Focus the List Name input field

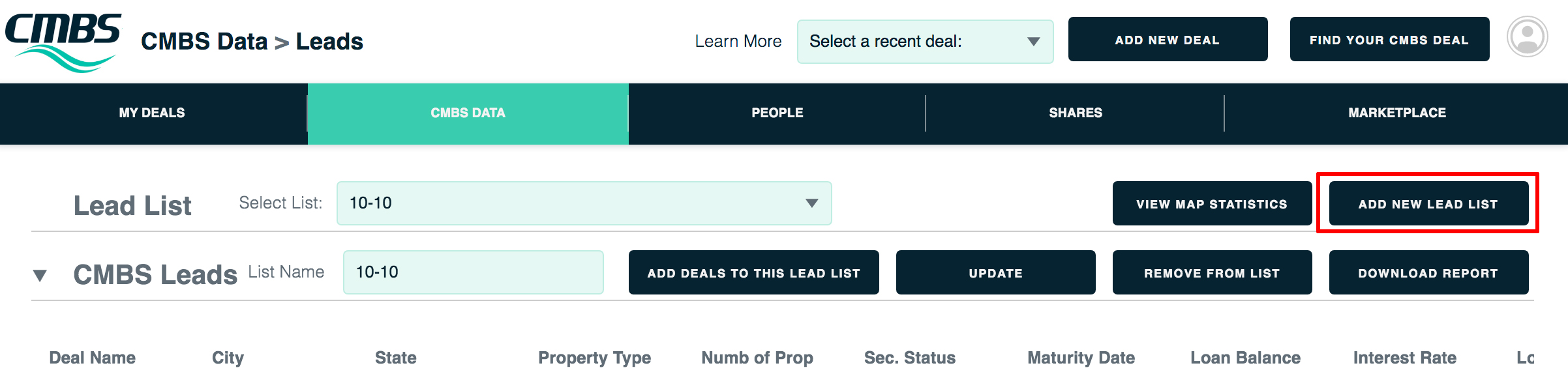click(473, 272)
